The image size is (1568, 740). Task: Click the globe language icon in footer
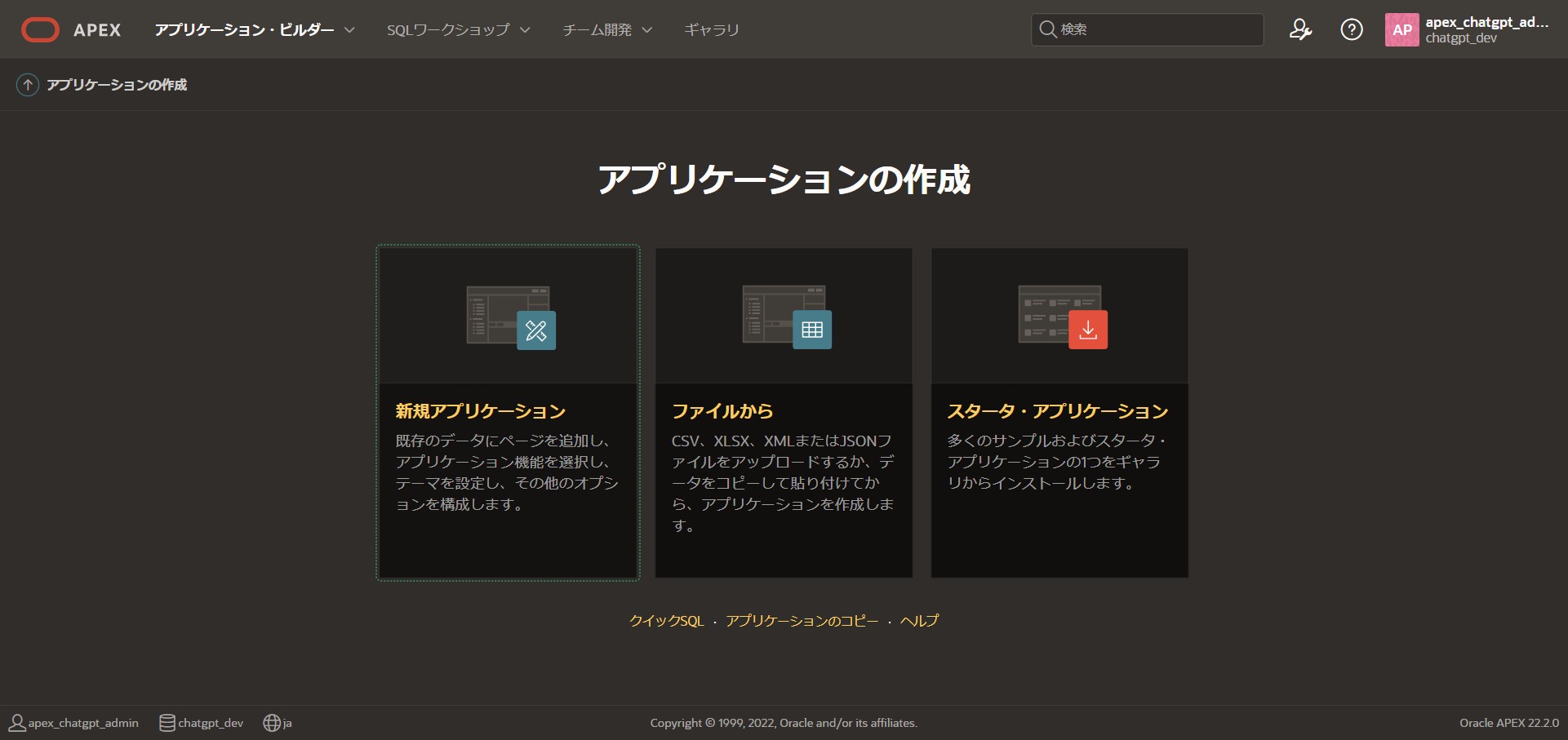pyautogui.click(x=272, y=723)
